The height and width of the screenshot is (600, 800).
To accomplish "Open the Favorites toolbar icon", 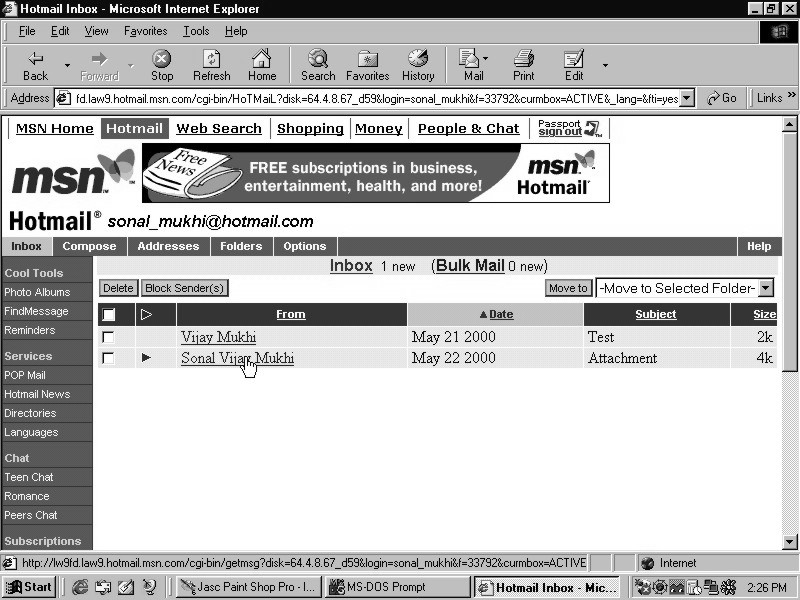I will 367,59.
